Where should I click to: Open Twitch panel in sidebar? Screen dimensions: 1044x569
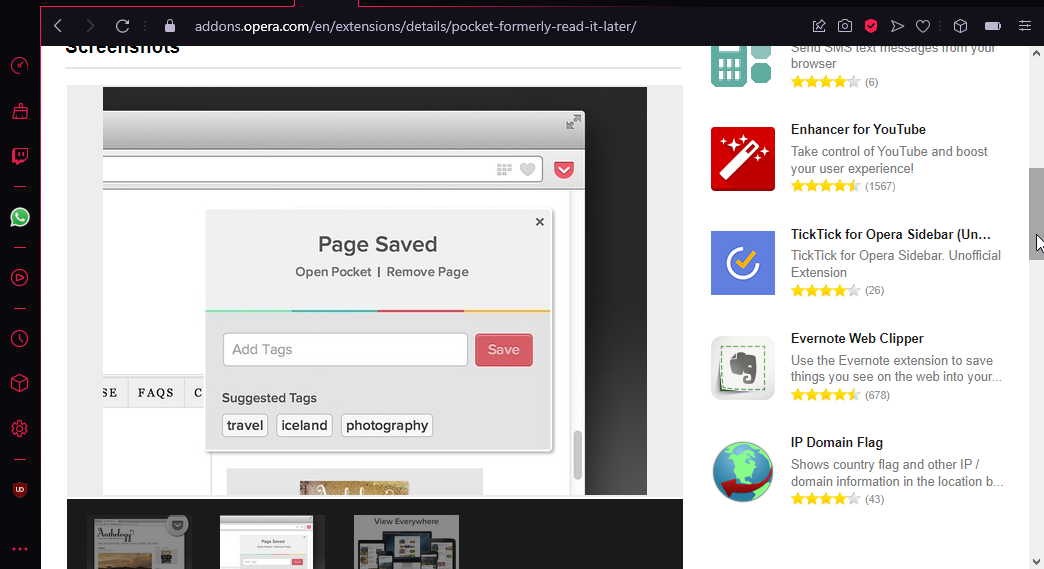coord(20,156)
